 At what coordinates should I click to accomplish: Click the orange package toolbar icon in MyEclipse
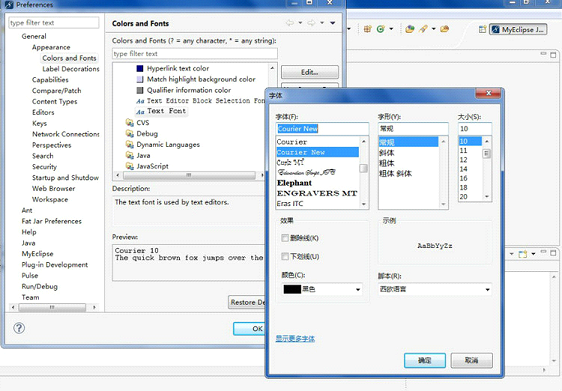(x=367, y=29)
